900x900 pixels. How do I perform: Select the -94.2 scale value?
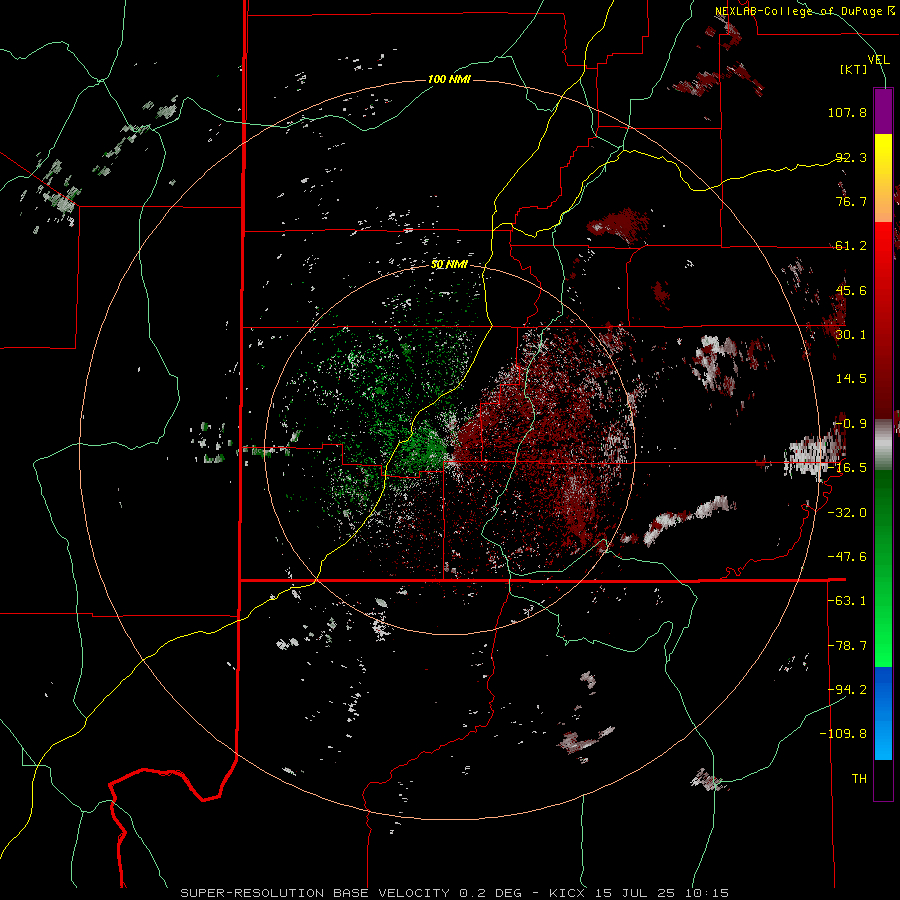click(847, 690)
